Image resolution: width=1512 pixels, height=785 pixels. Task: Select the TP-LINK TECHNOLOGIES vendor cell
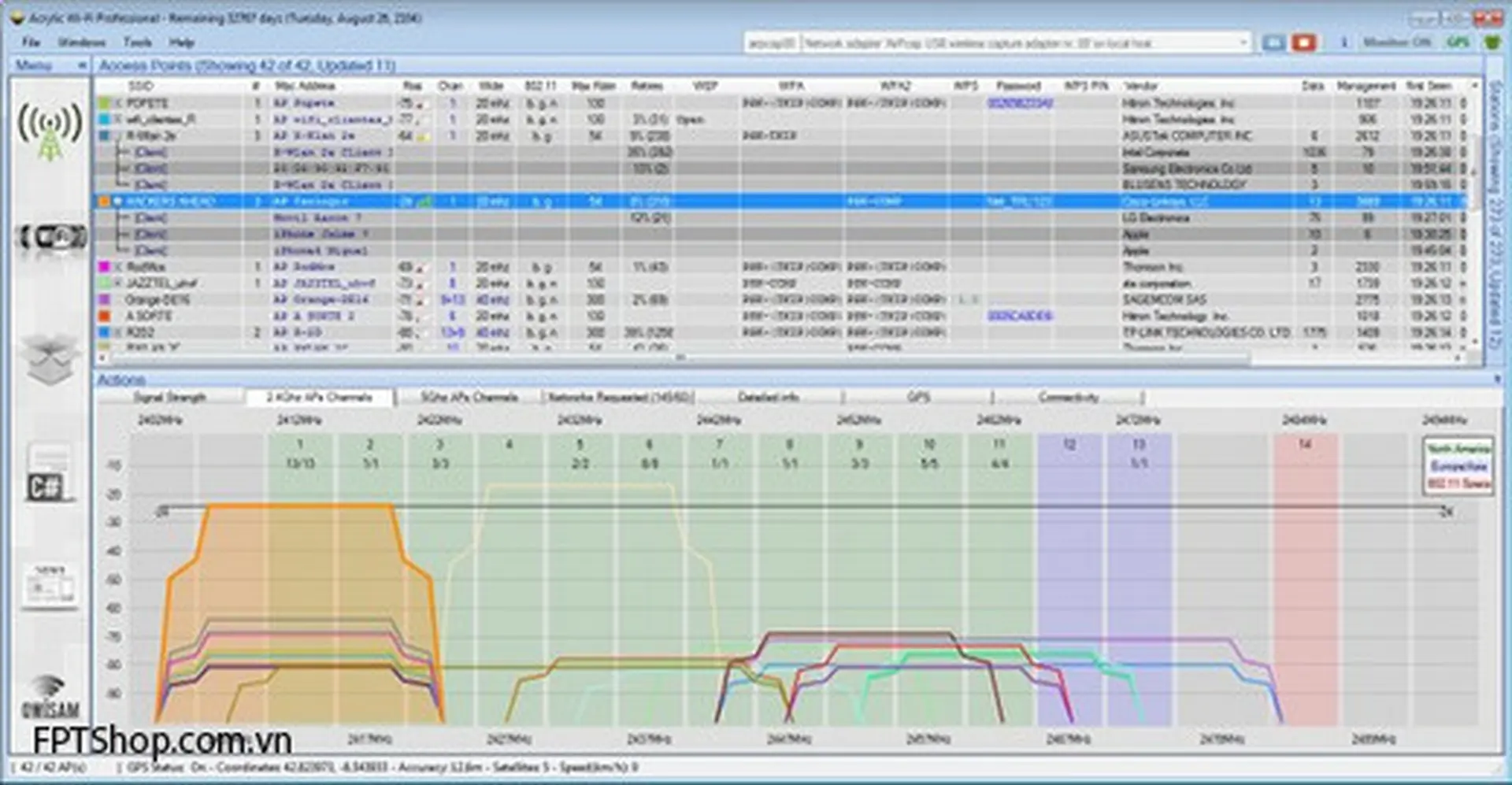(1206, 332)
